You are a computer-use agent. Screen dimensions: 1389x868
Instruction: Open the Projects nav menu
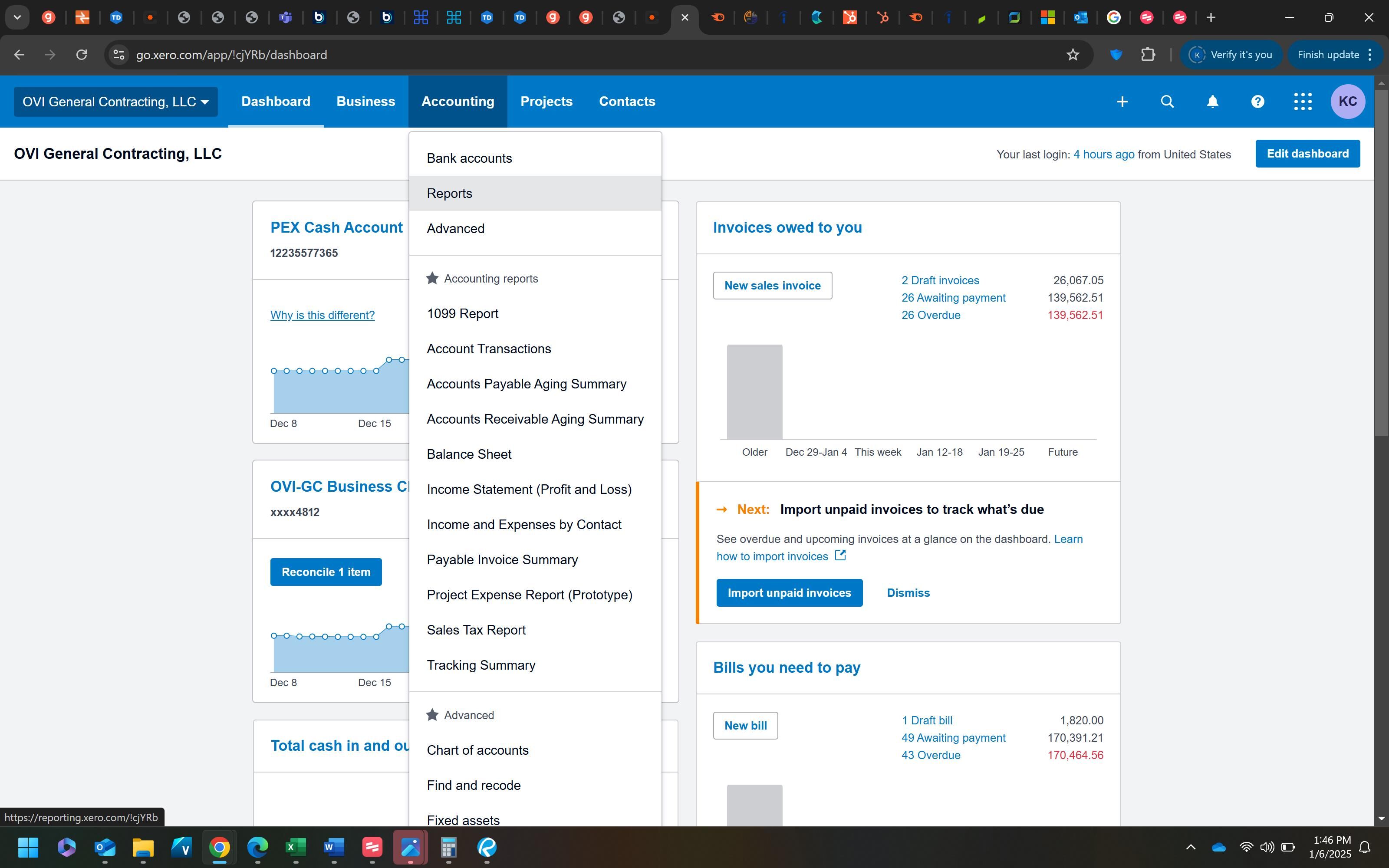tap(546, 102)
